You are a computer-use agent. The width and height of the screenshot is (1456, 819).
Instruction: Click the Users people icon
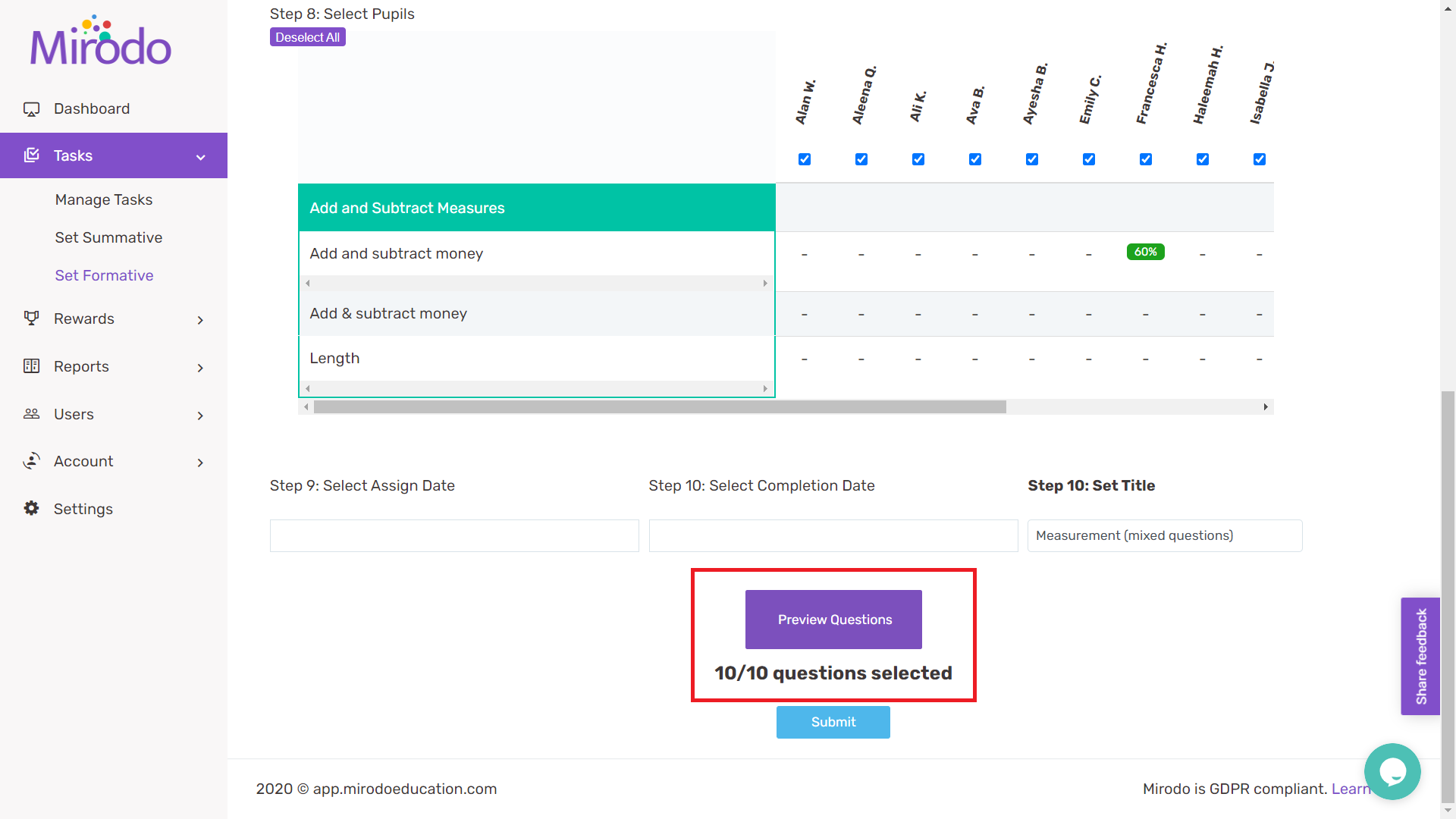(31, 414)
